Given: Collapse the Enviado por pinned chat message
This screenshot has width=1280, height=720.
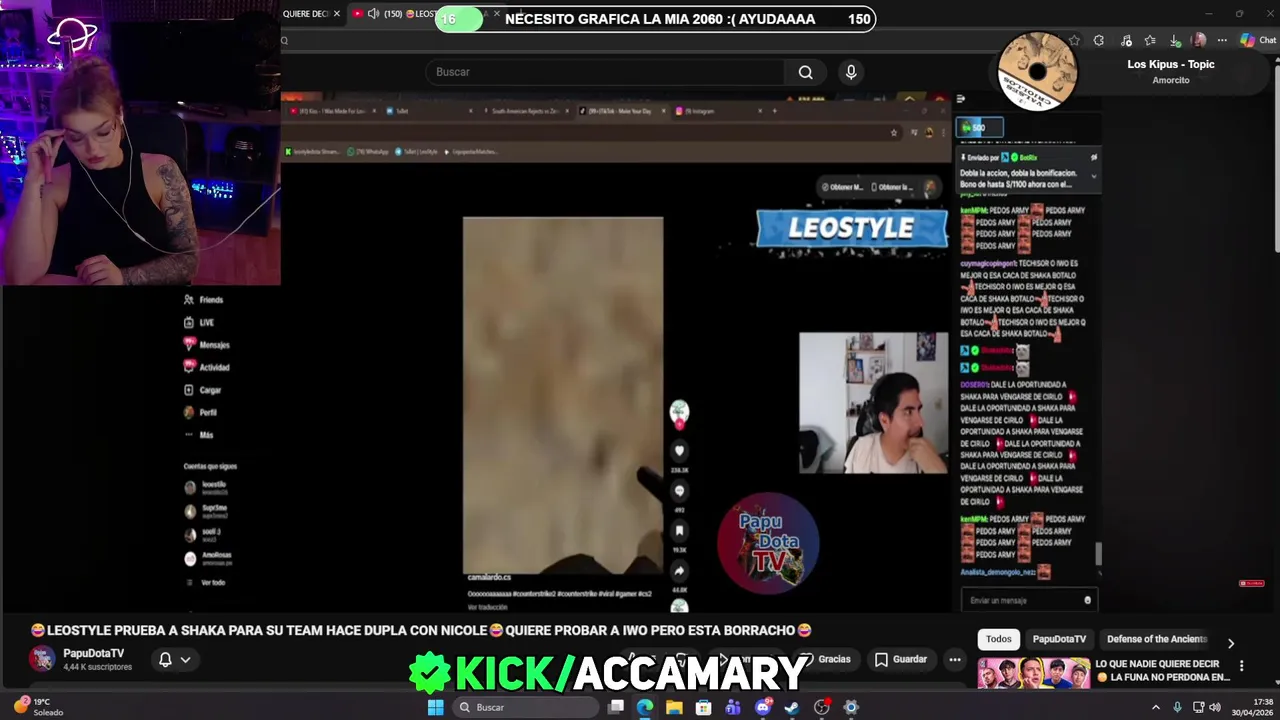Looking at the screenshot, I should click(1093, 176).
